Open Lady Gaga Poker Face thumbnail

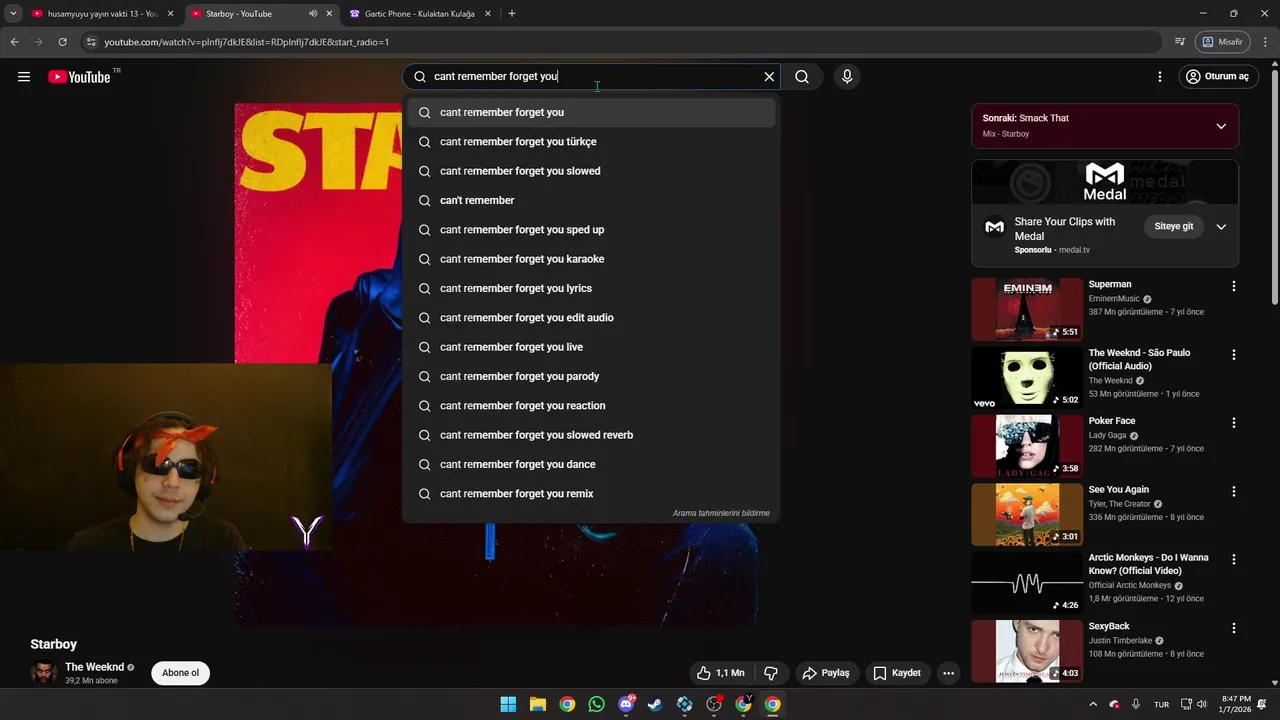1027,446
